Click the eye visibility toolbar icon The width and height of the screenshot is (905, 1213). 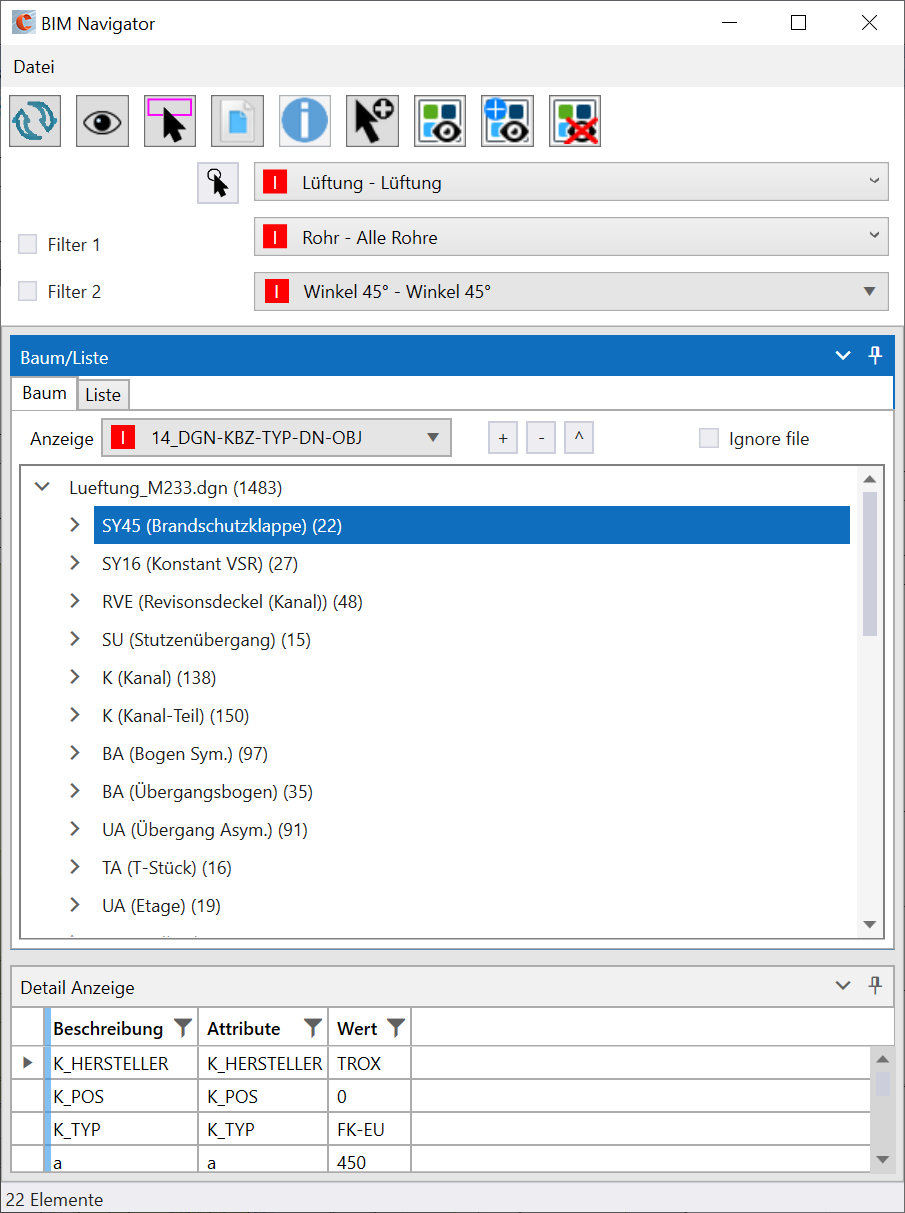coord(102,121)
